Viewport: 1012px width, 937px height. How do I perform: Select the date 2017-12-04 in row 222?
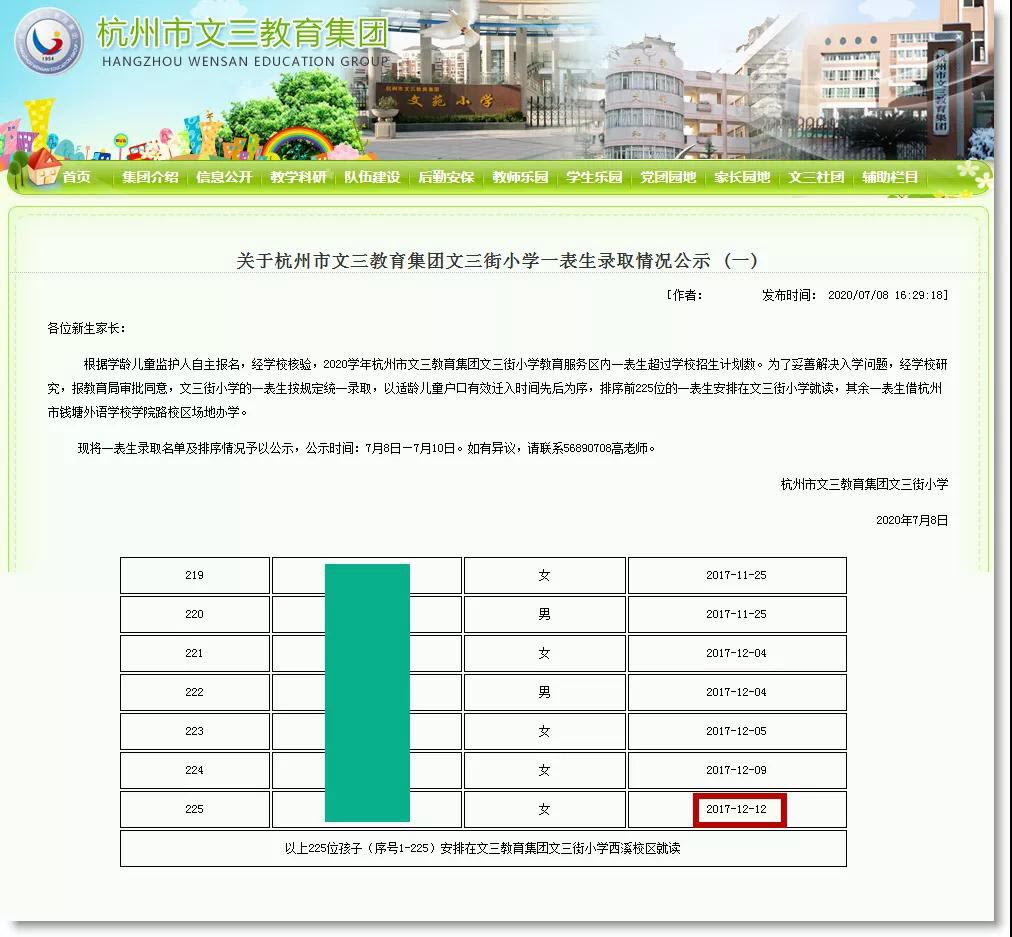point(736,692)
